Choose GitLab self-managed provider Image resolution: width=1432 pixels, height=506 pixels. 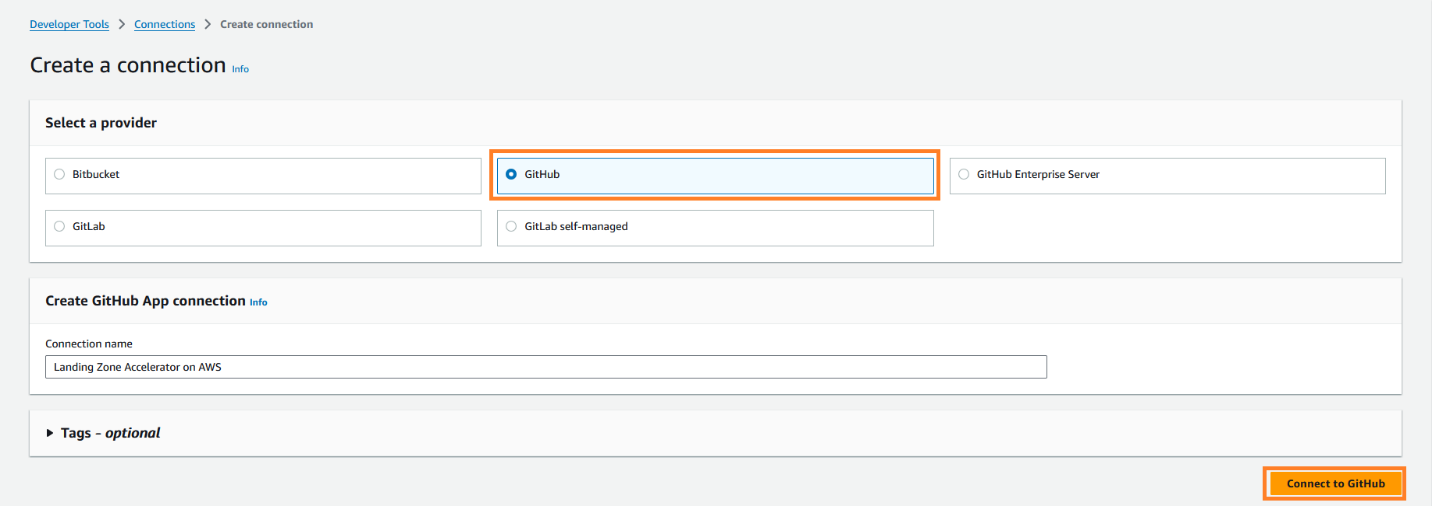tap(715, 227)
